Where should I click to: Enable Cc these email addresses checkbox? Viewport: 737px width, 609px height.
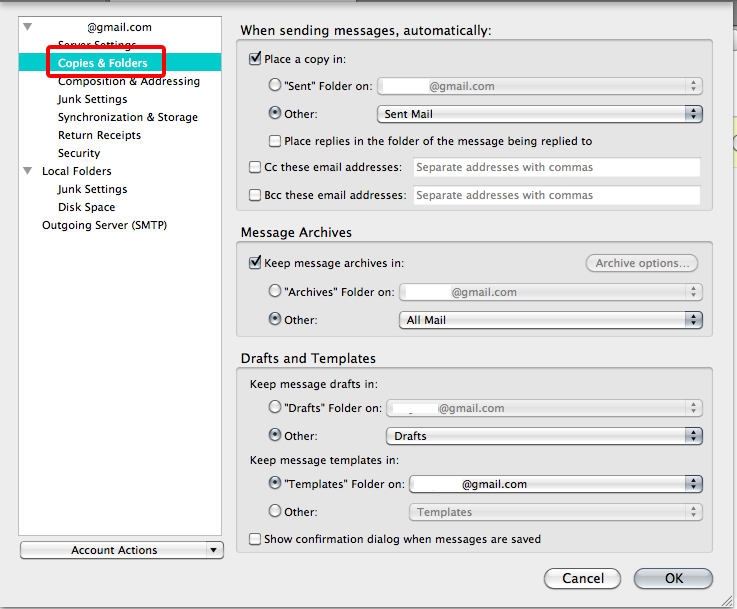(255, 168)
